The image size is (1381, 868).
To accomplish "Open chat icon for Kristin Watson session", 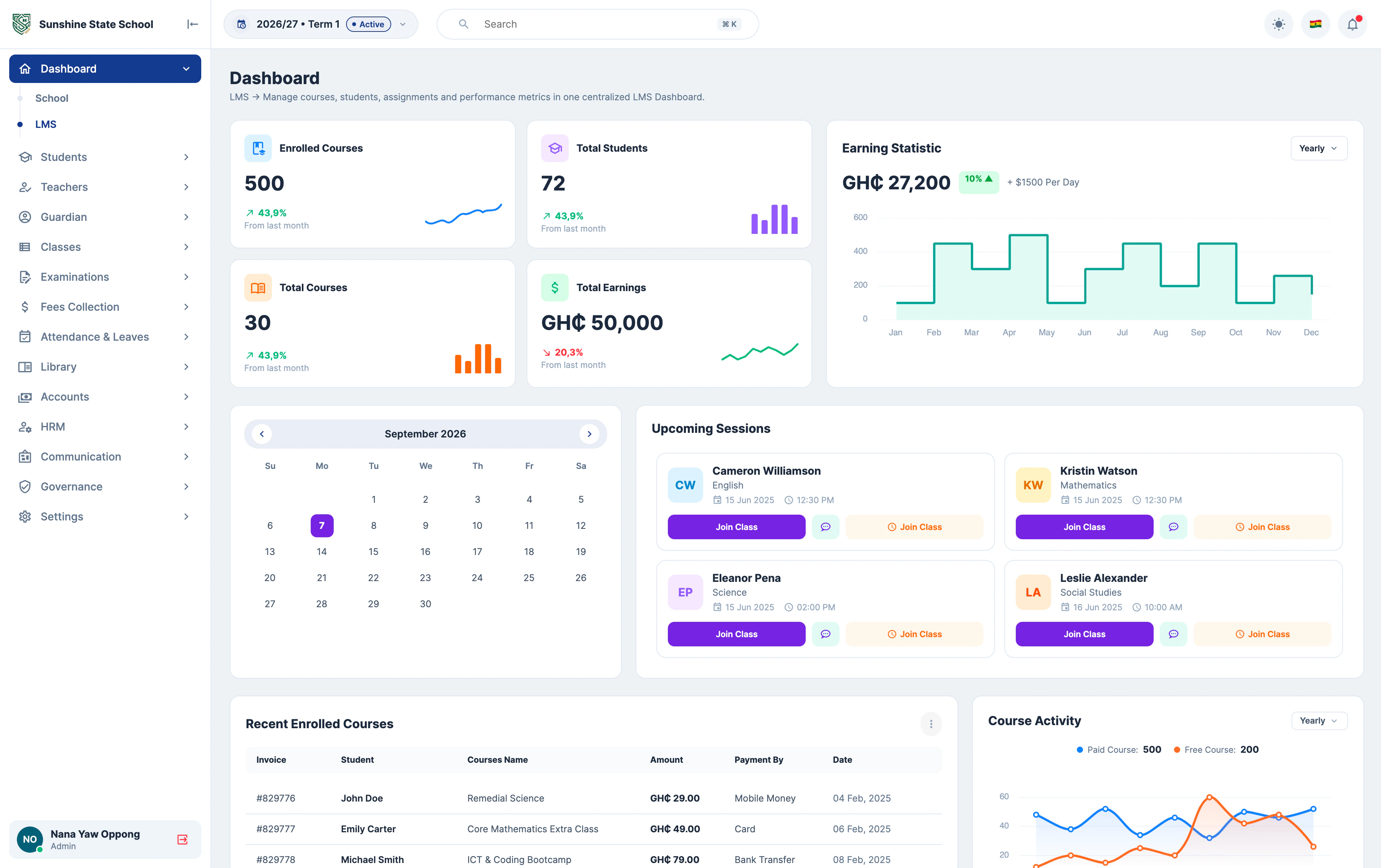I will (x=1173, y=527).
